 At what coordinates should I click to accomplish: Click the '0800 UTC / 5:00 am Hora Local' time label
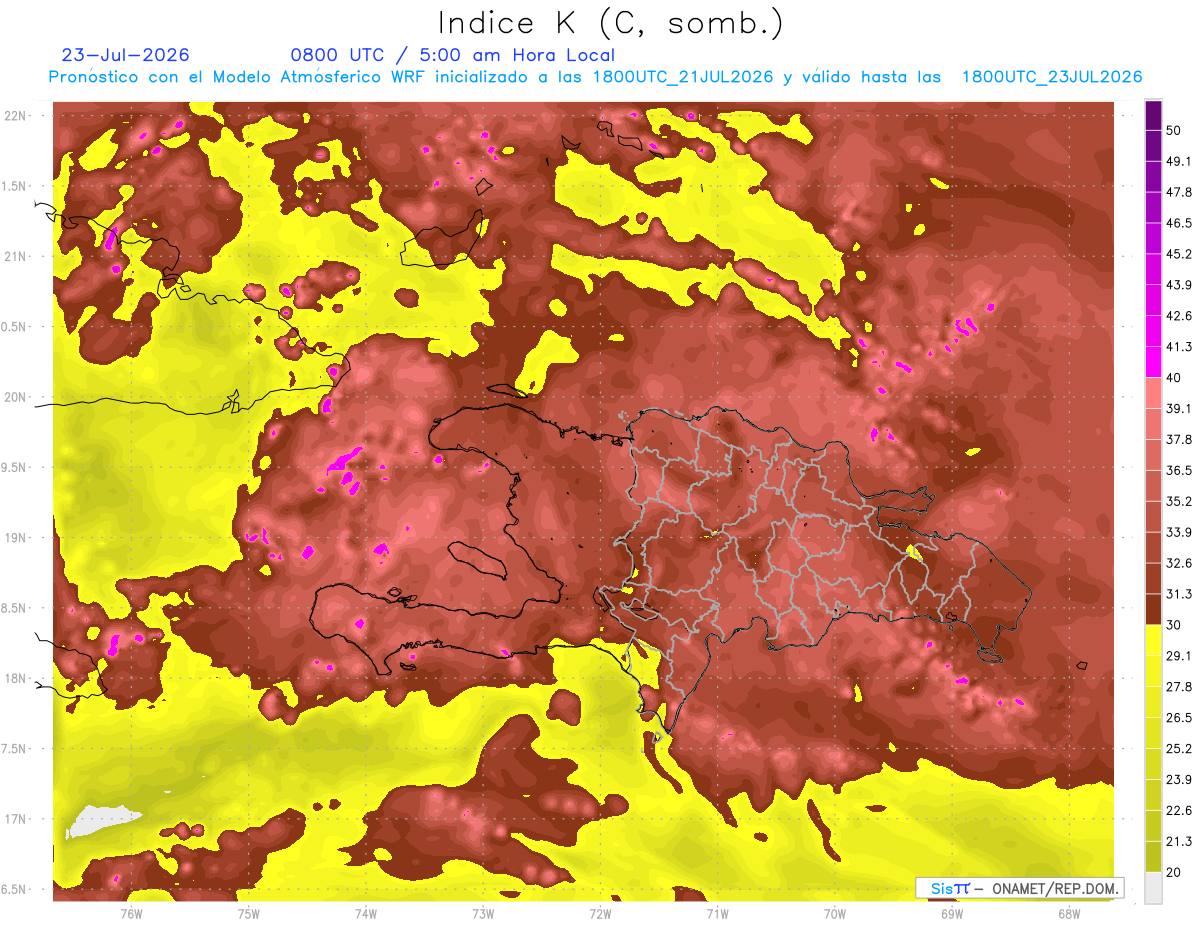pos(452,55)
